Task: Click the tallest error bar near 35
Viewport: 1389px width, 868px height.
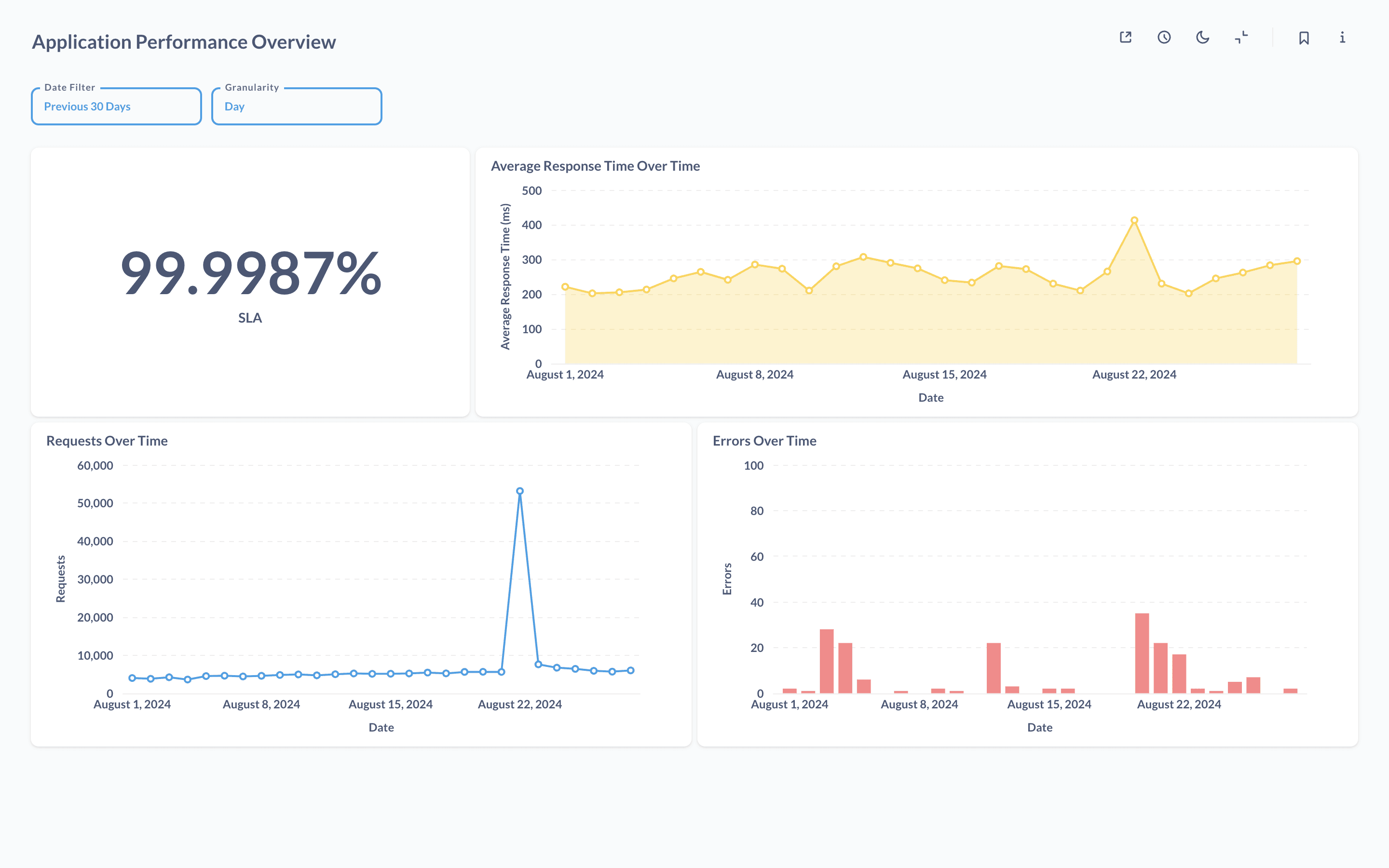Action: pos(1142,653)
